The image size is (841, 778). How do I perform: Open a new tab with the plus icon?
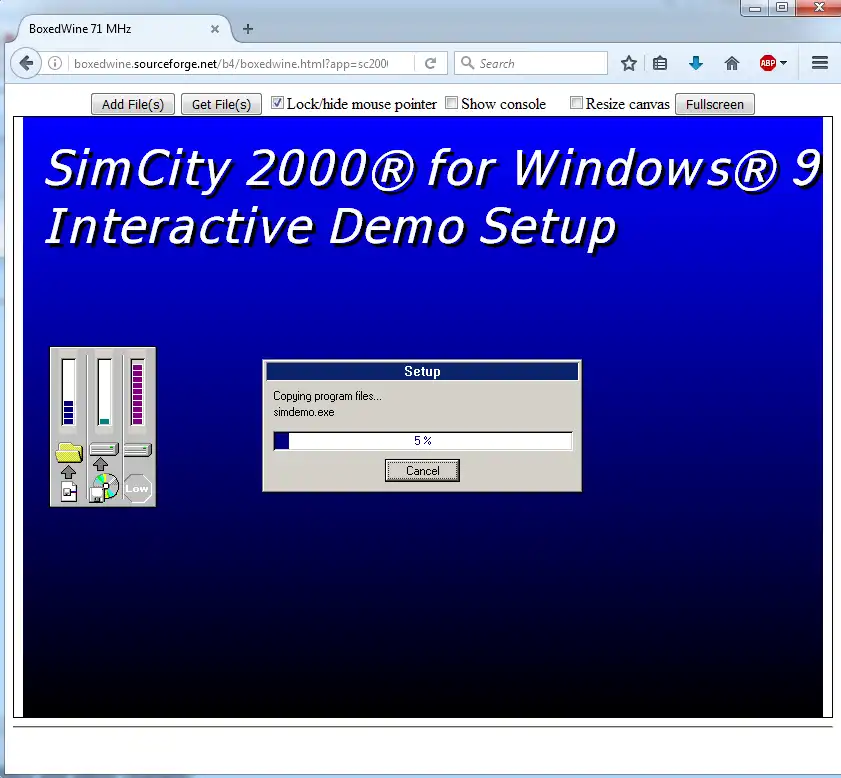pos(248,29)
